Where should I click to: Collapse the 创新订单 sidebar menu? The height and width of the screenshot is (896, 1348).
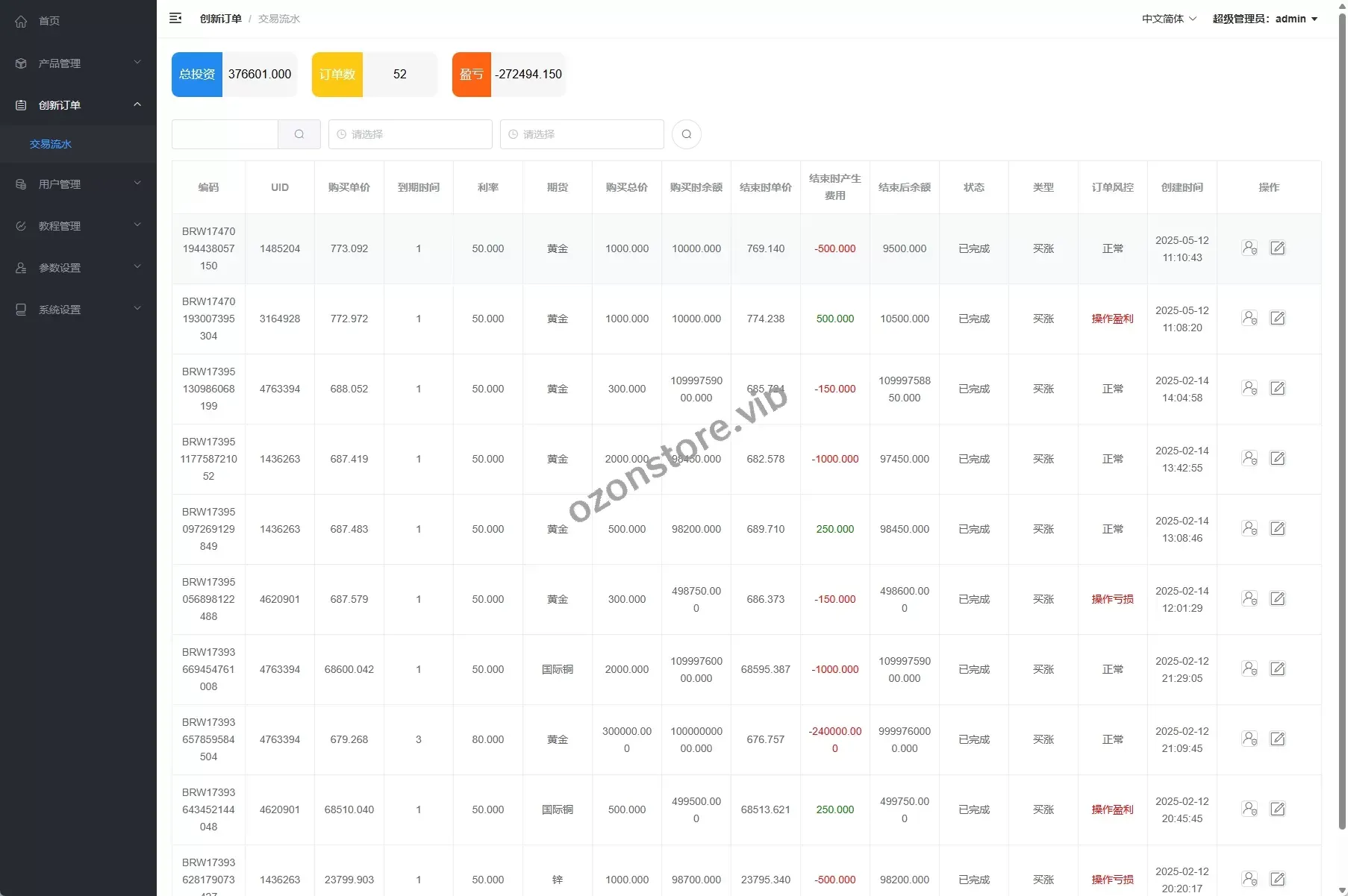click(78, 105)
